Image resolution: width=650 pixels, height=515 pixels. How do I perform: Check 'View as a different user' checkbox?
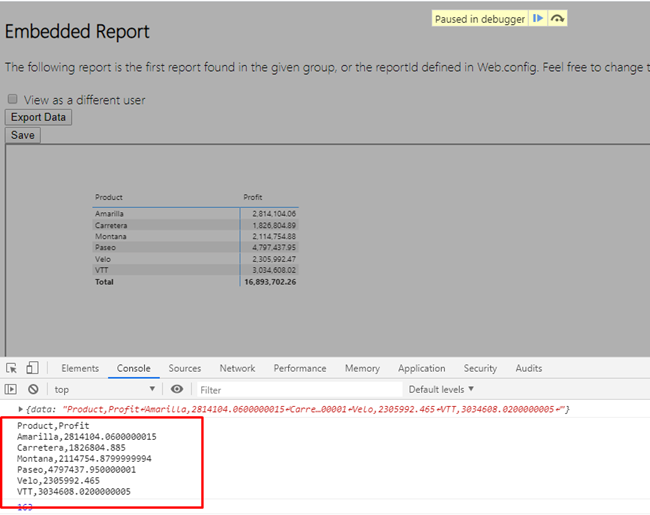(12, 99)
